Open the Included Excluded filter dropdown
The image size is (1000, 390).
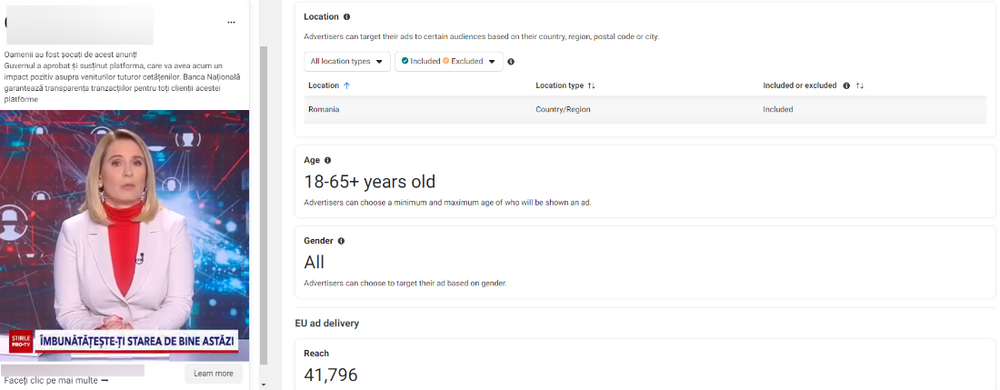tap(449, 62)
